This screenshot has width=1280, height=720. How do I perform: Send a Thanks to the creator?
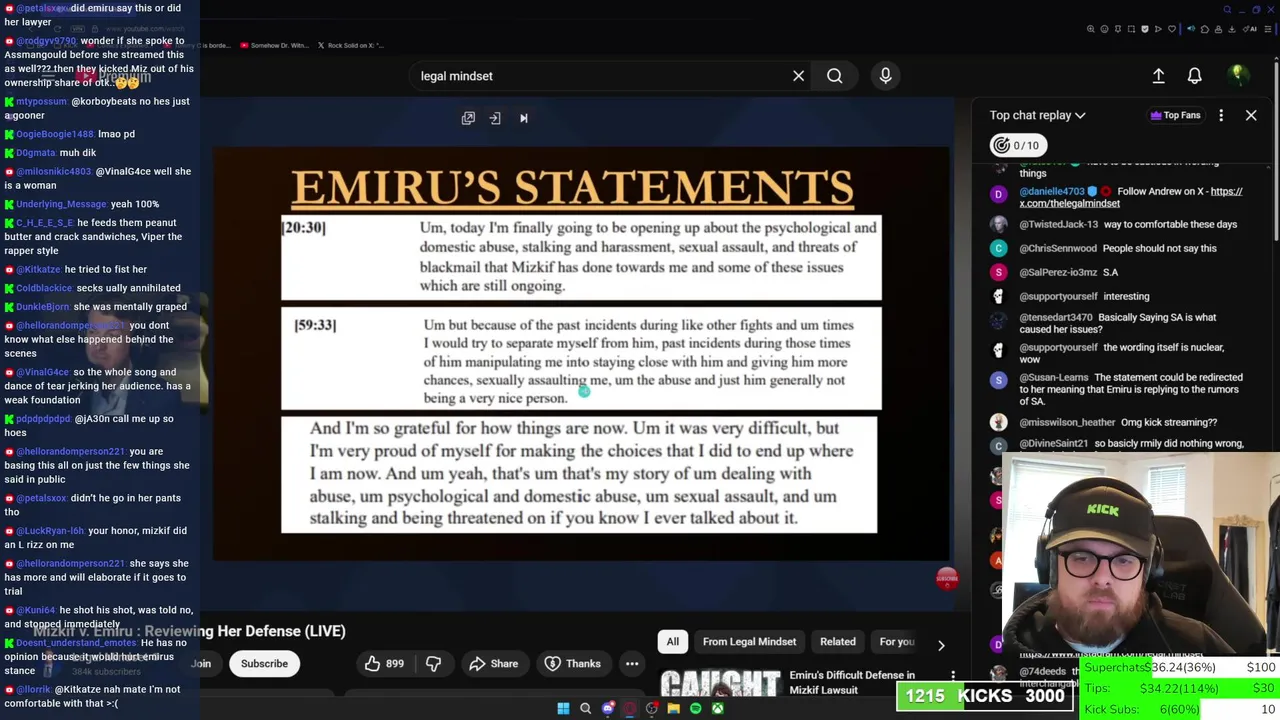[x=572, y=663]
